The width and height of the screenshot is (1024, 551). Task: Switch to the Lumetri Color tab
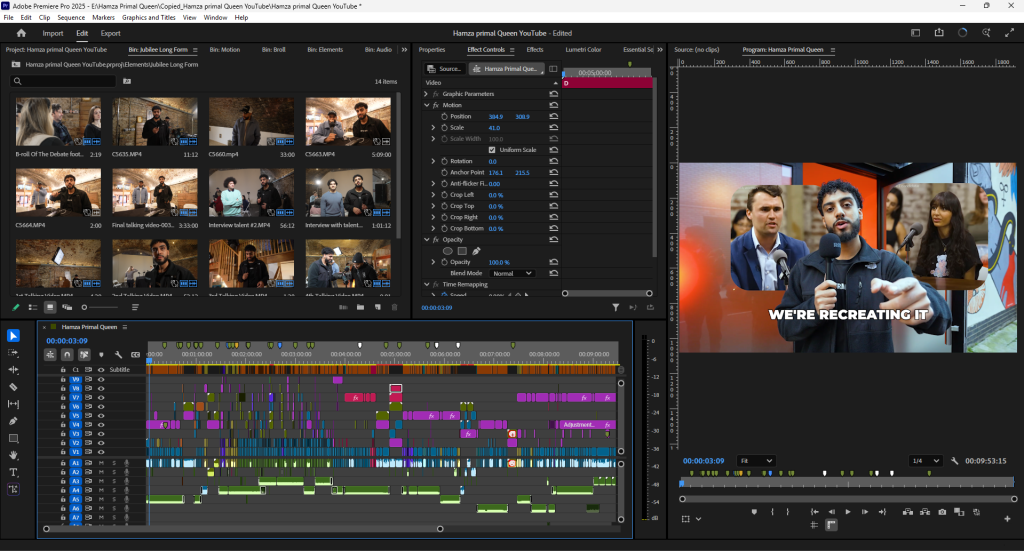[x=583, y=49]
